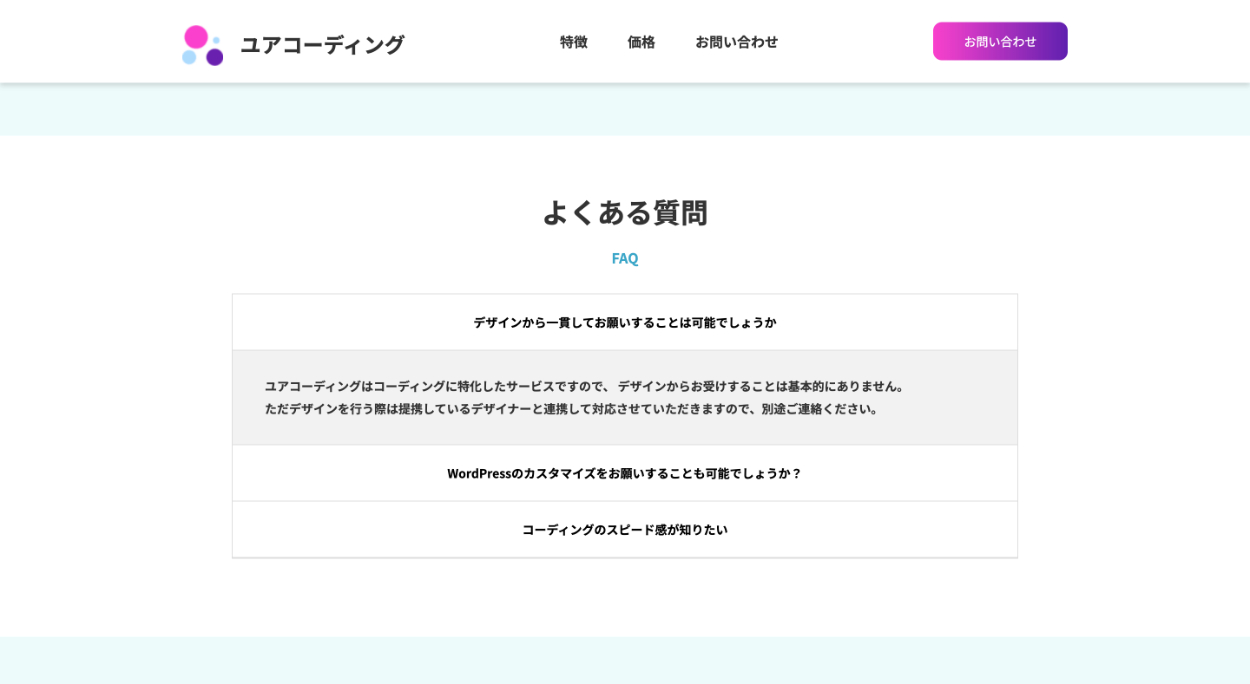Open the 特徴 navigation item

(573, 42)
